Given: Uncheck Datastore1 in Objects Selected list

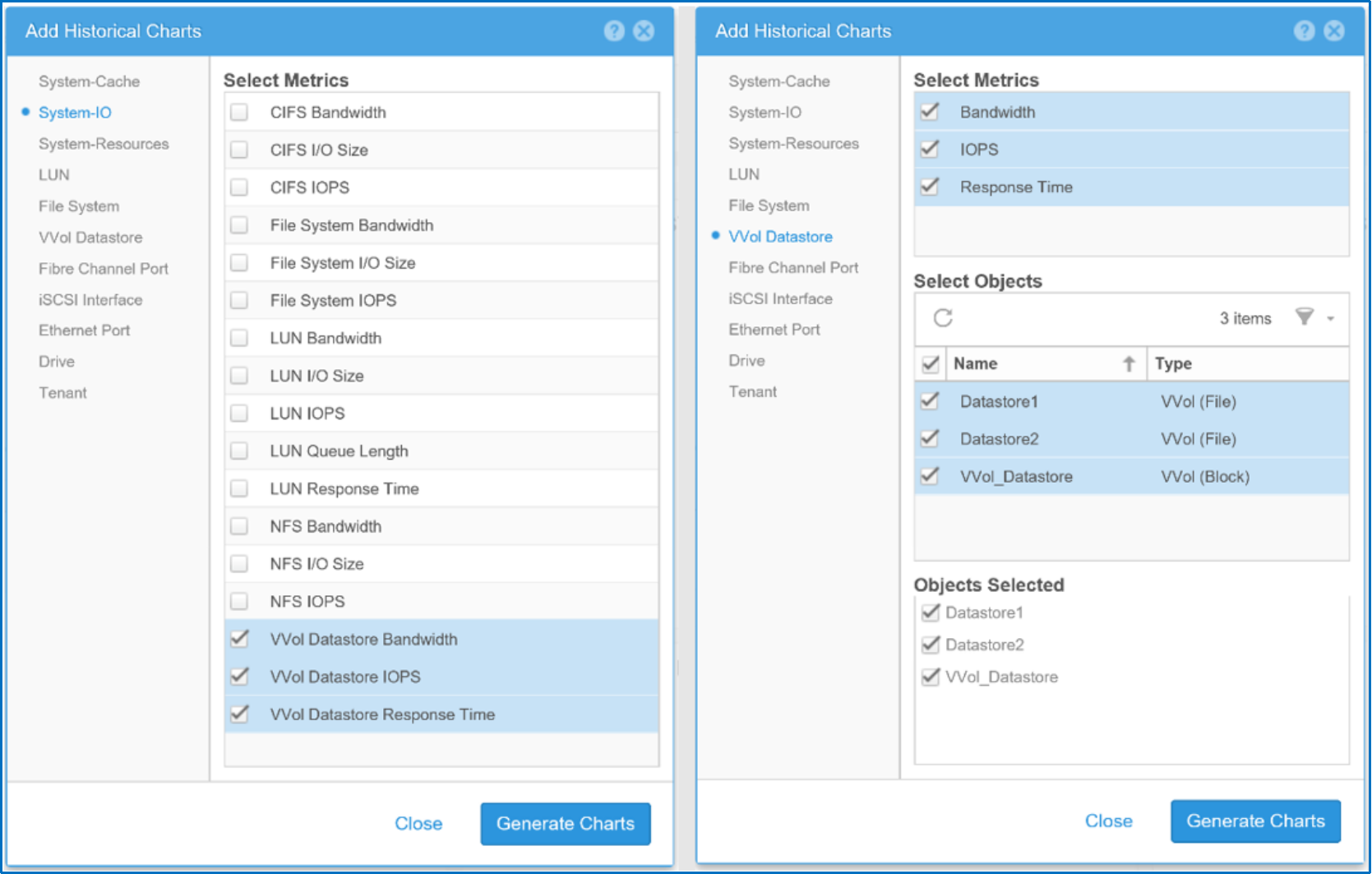Looking at the screenshot, I should pos(931,613).
